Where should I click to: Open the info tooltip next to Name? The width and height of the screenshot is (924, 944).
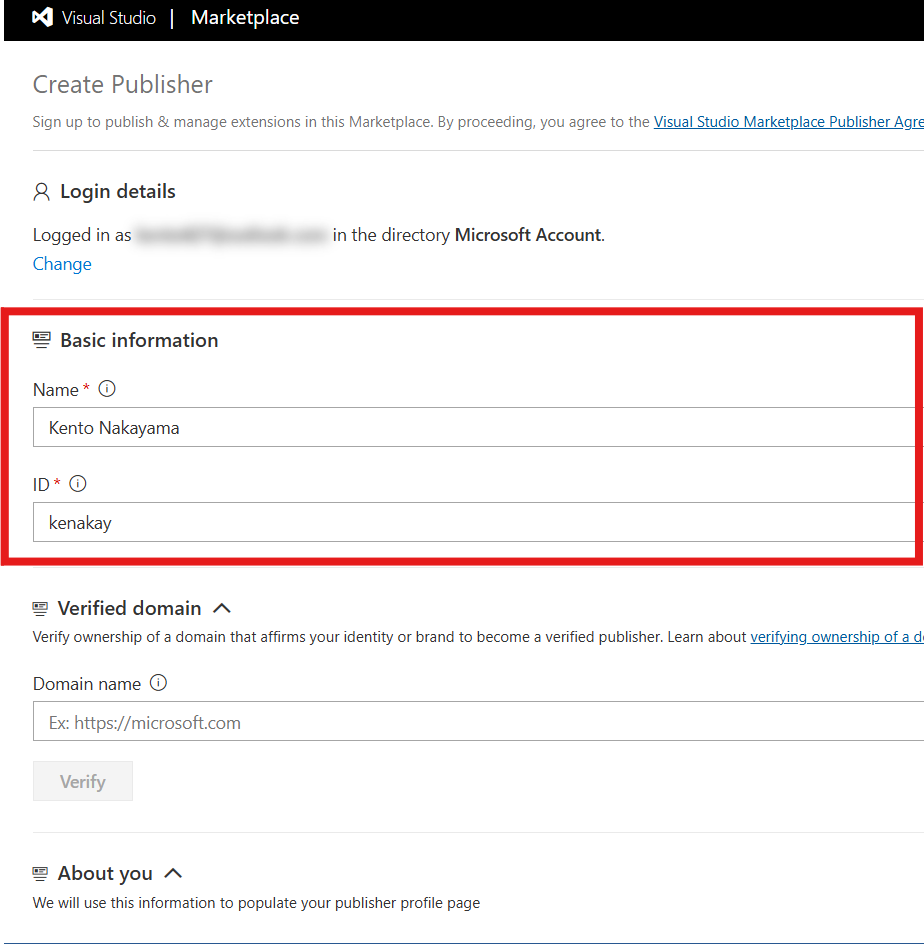point(107,389)
